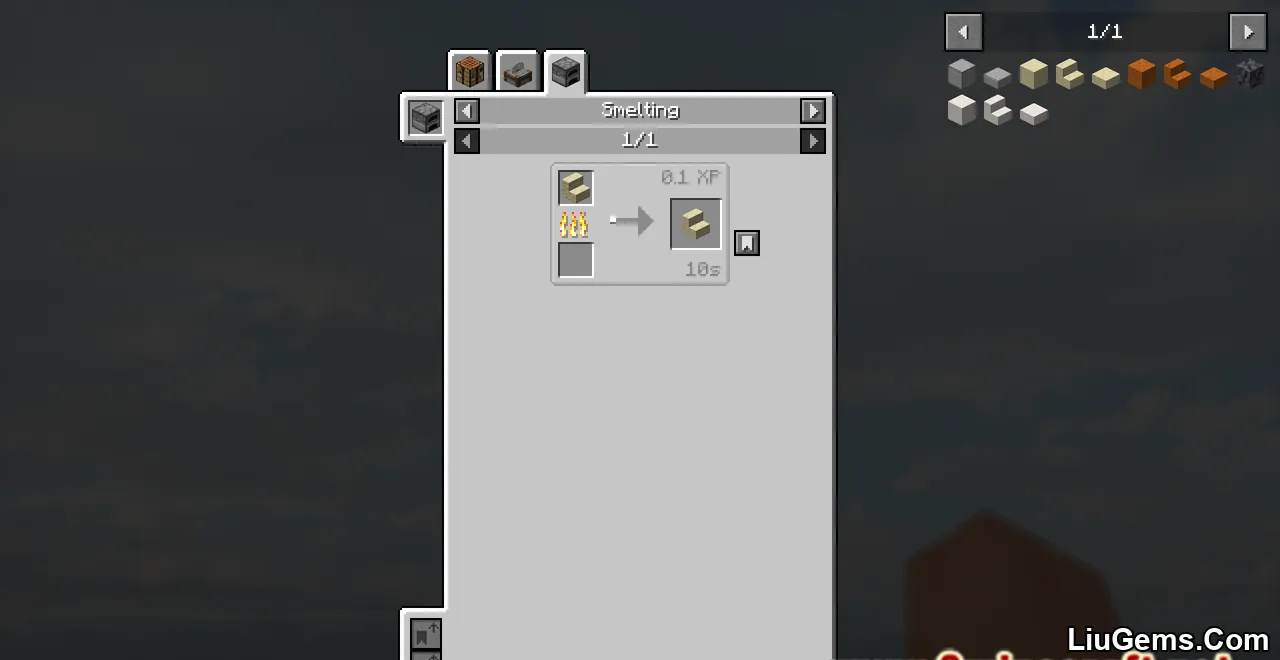Click the sandstone stairs input slot
This screenshot has height=660, width=1280.
coord(576,188)
